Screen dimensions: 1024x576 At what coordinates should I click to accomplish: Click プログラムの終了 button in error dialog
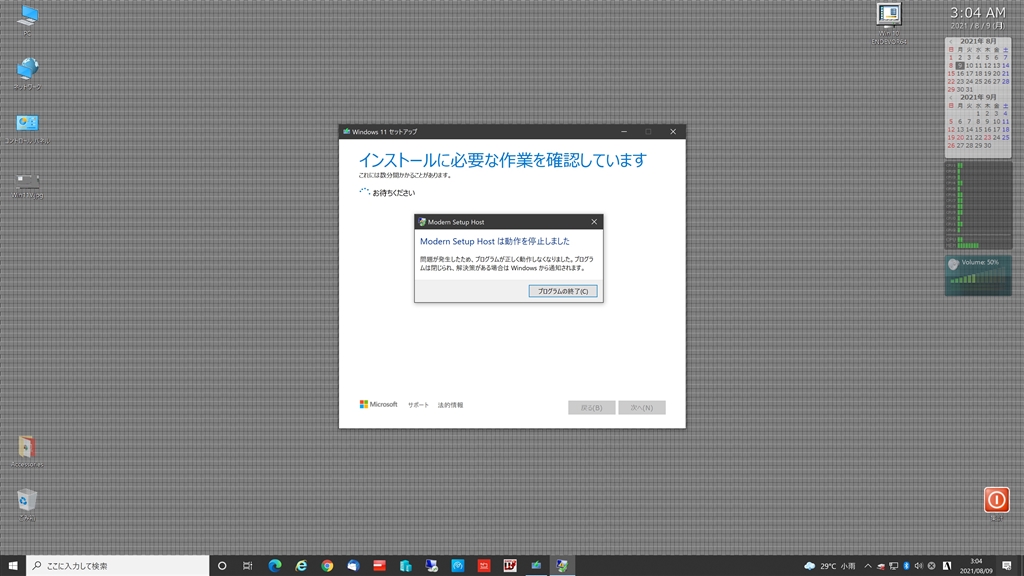point(562,291)
